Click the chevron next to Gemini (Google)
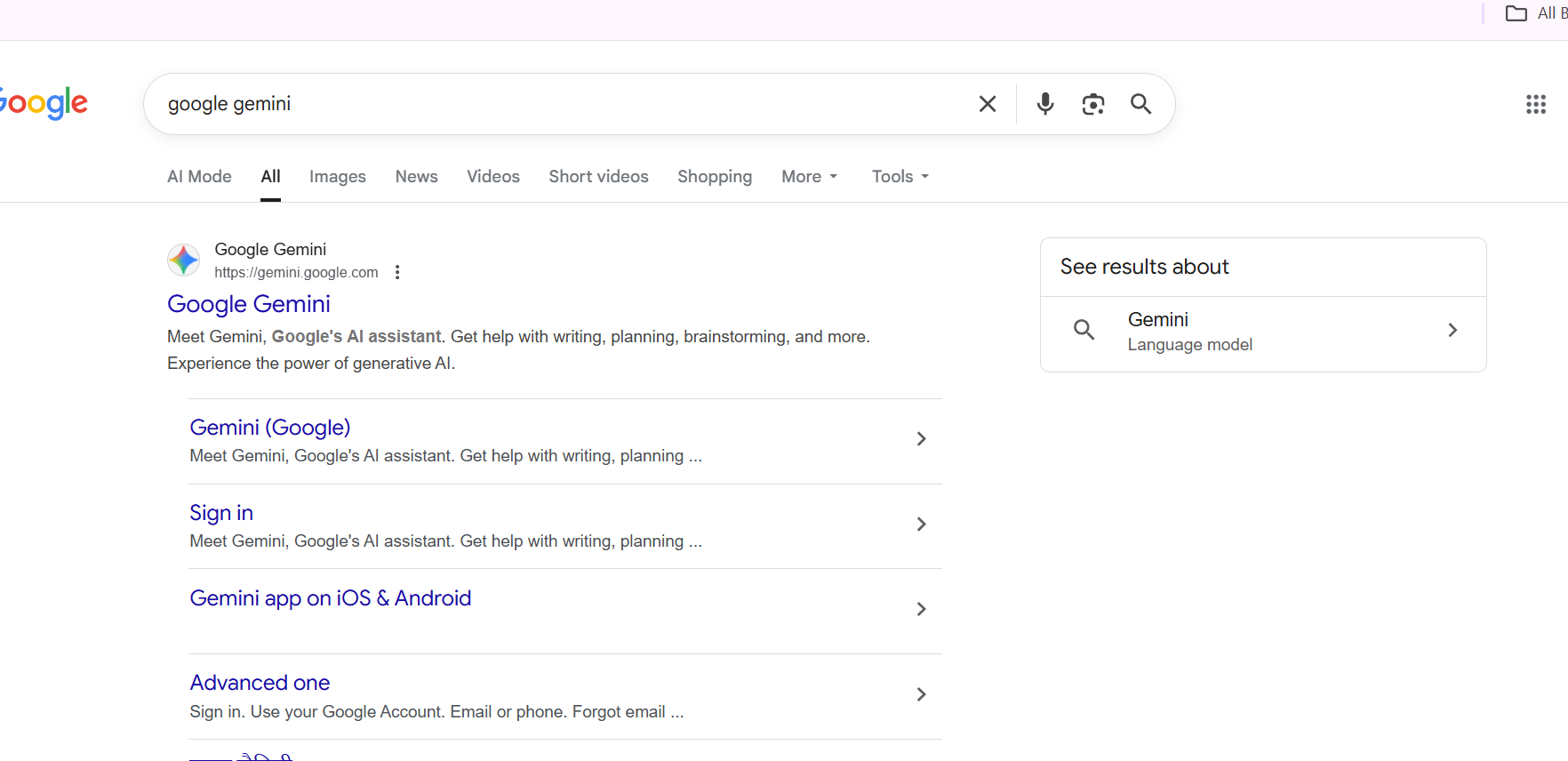The image size is (1568, 761). tap(921, 439)
